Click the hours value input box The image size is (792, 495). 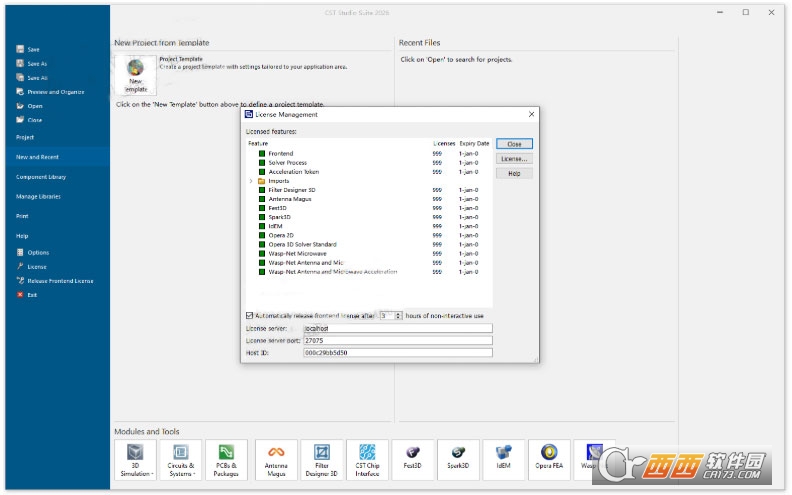(387, 316)
